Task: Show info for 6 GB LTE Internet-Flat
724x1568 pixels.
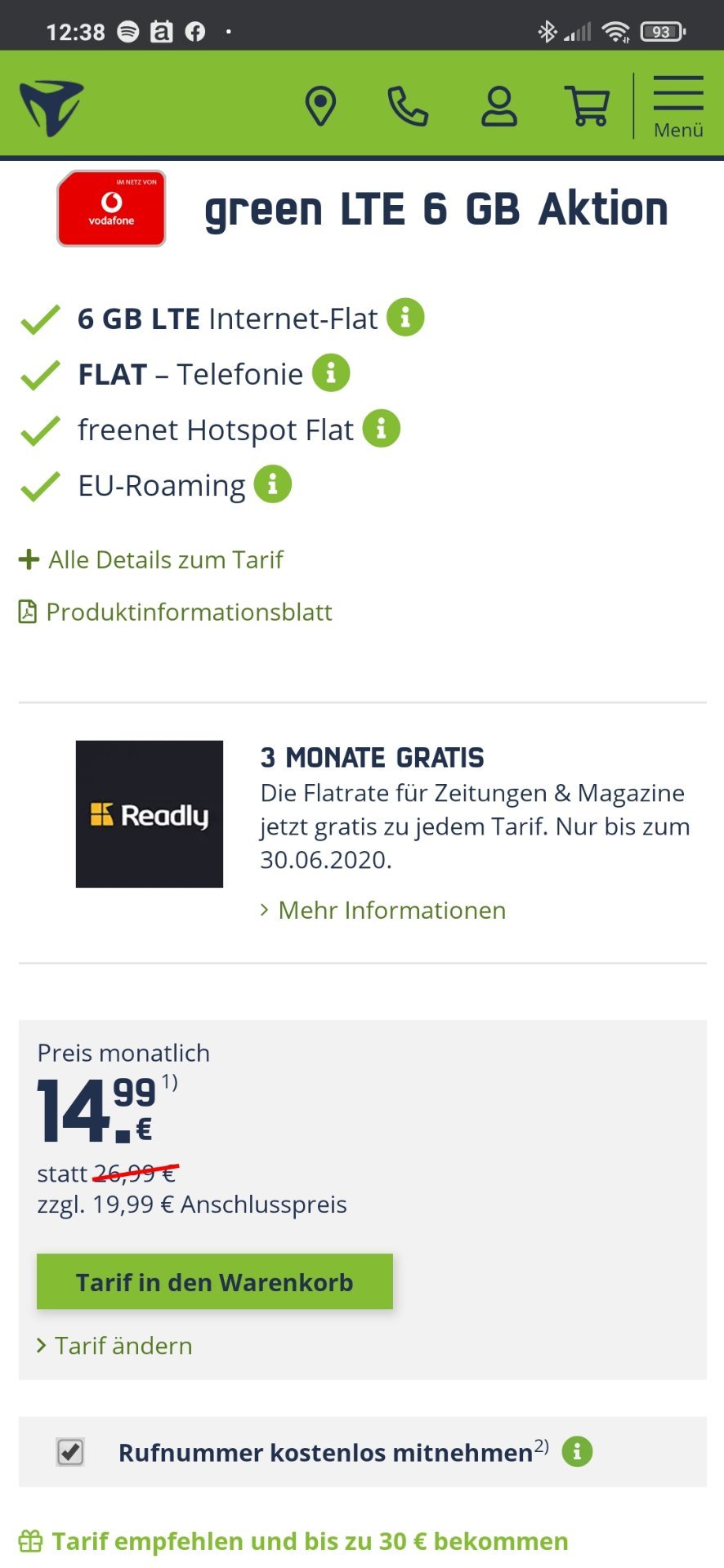Action: [x=405, y=317]
